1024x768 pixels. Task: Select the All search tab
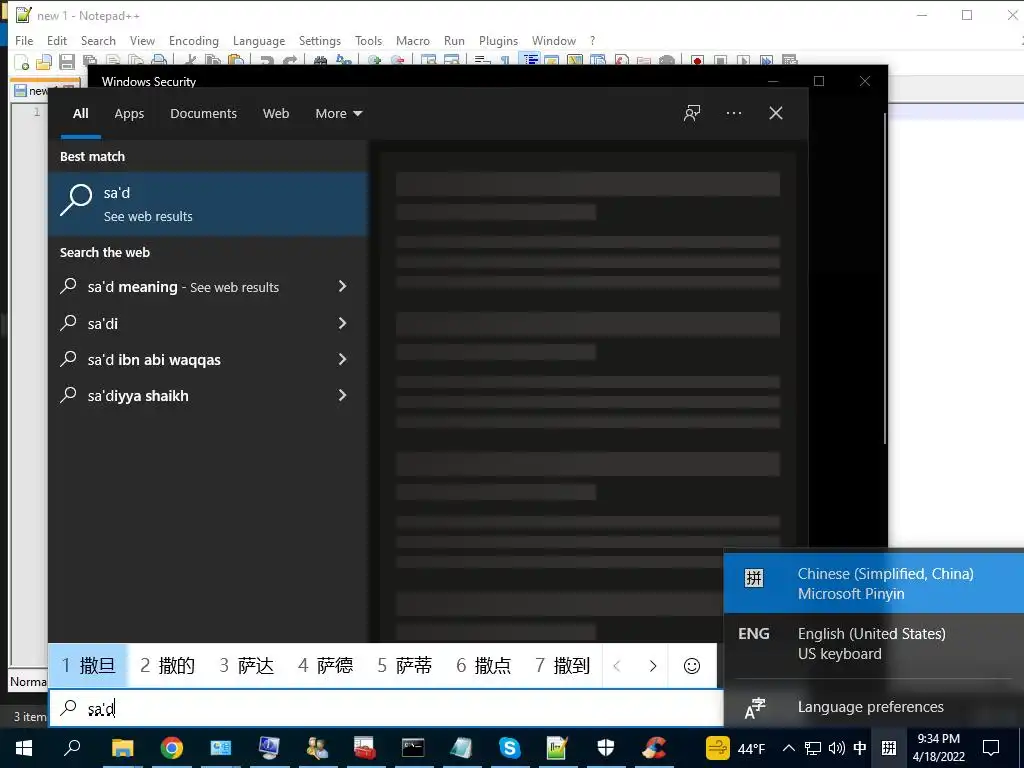click(x=80, y=114)
